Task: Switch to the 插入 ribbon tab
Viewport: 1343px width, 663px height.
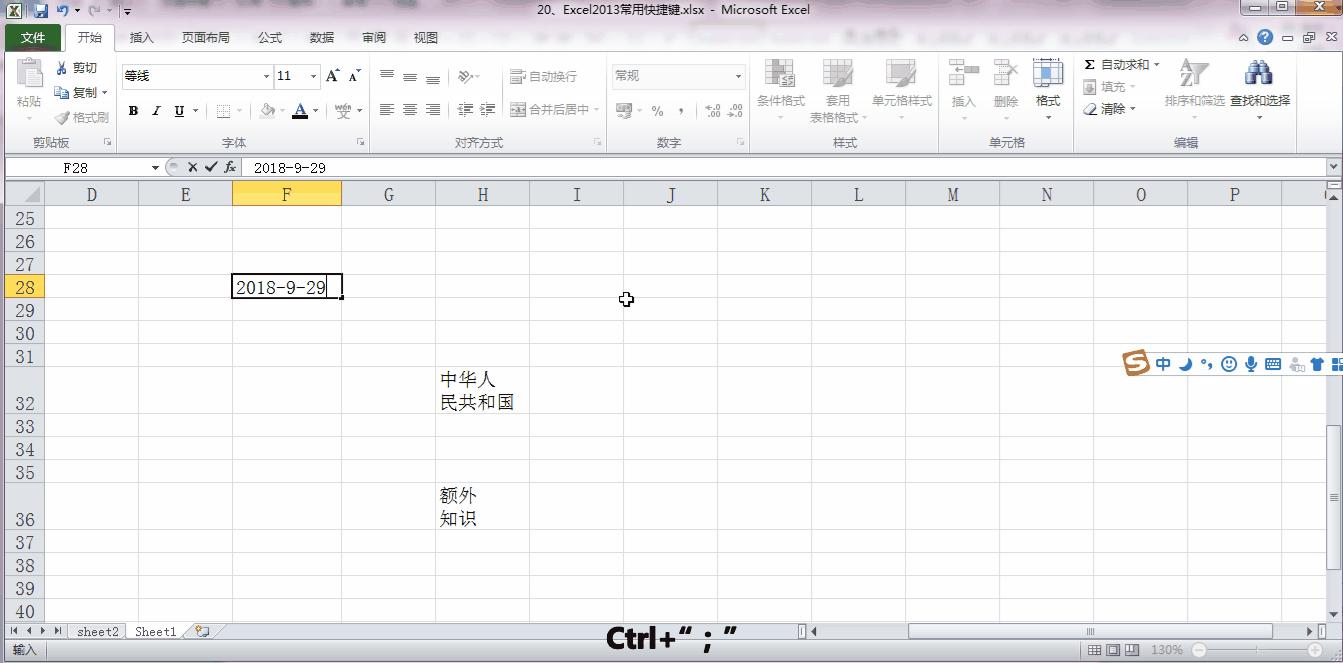Action: tap(140, 37)
